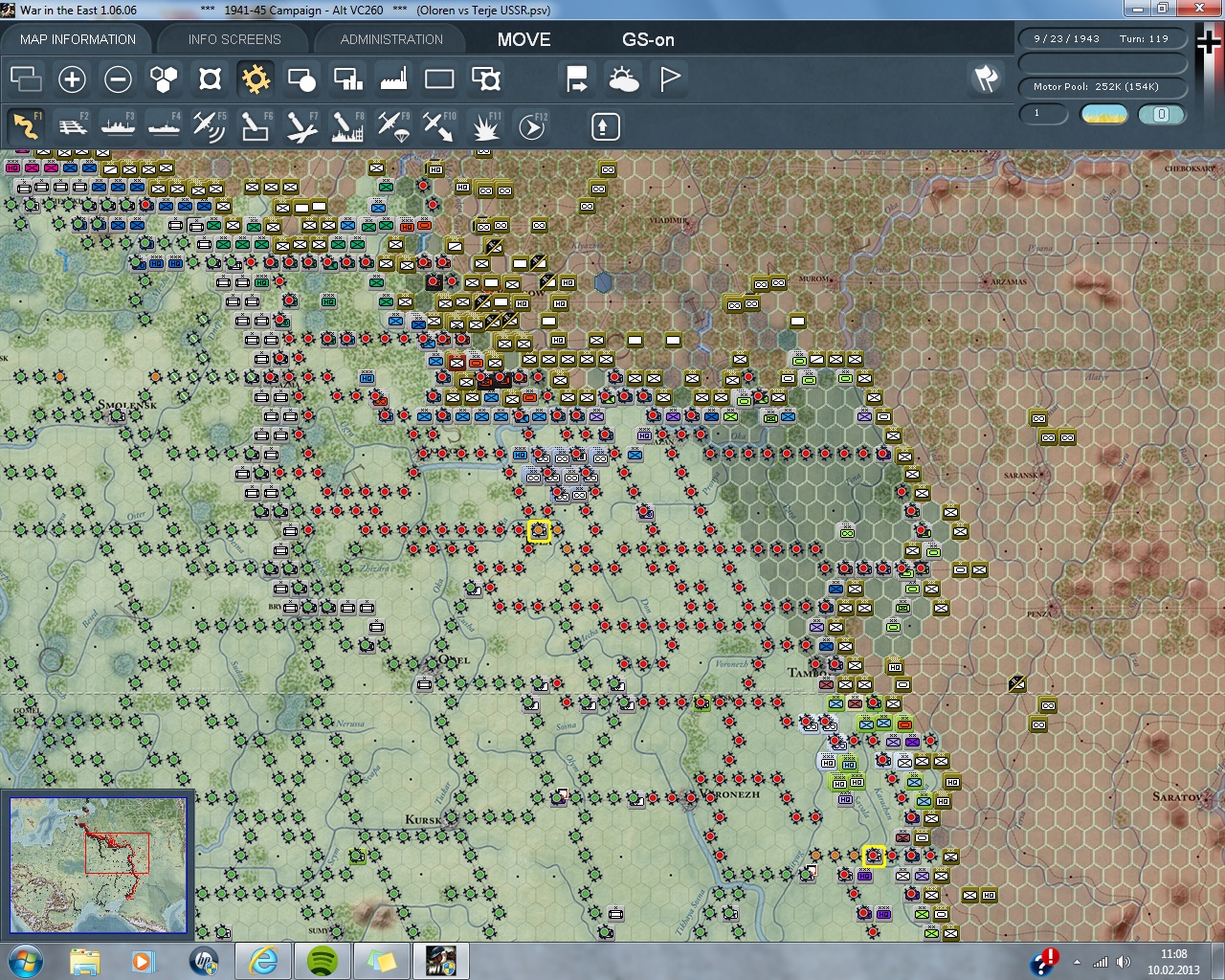Toggle the factory display icon
This screenshot has height=980, width=1225.
point(393,78)
